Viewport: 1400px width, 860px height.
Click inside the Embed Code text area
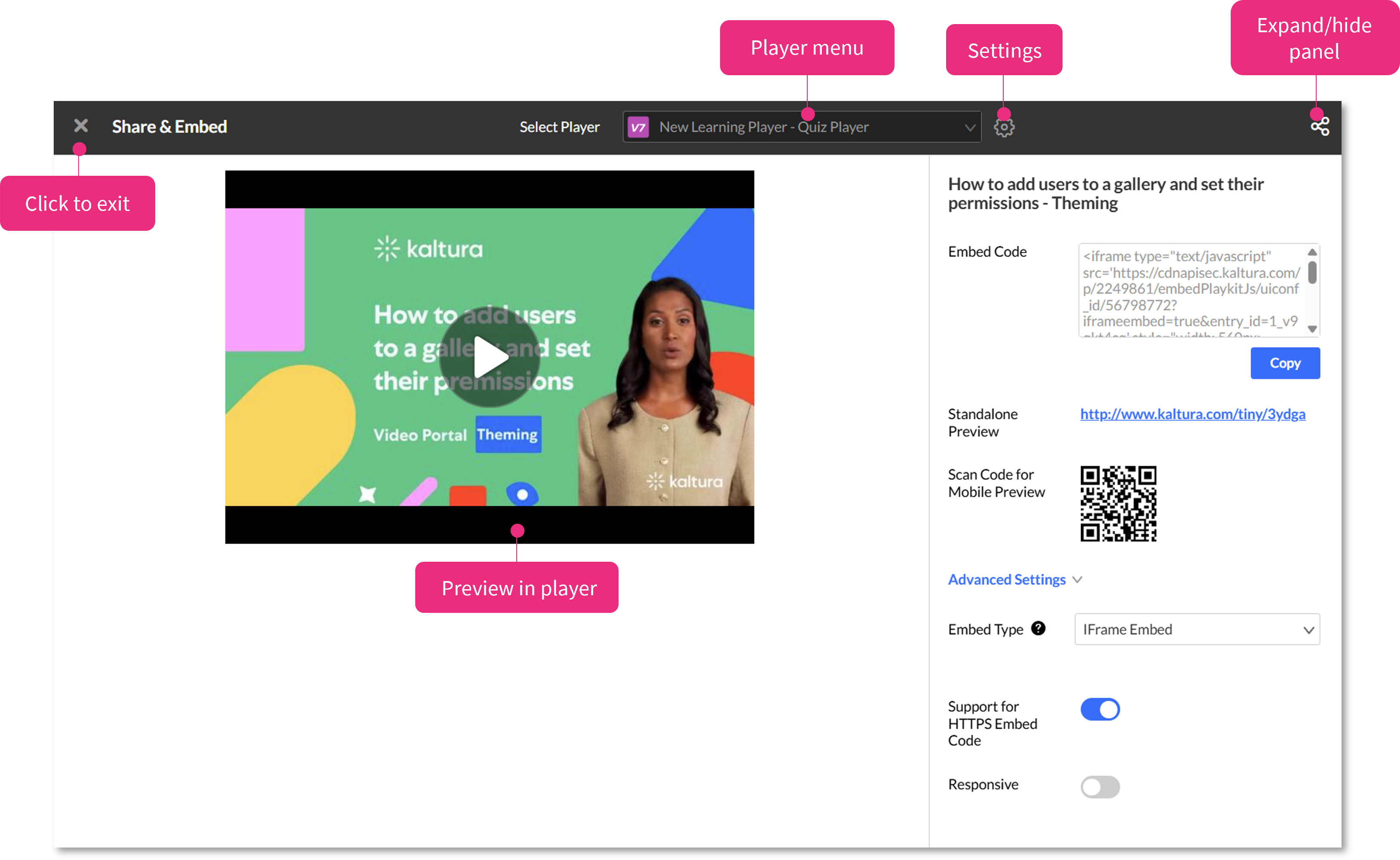1191,290
